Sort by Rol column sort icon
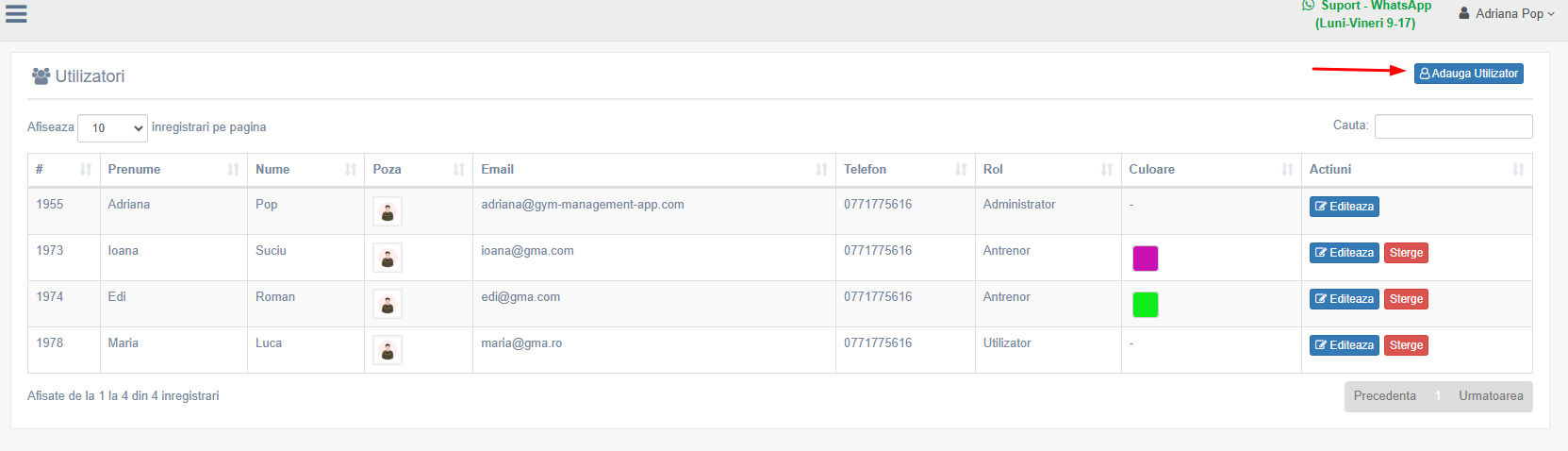1568x451 pixels. [1107, 170]
